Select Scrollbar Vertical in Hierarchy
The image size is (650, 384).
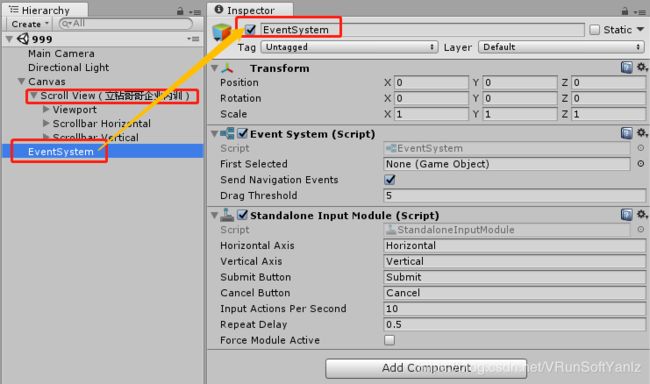click(95, 137)
